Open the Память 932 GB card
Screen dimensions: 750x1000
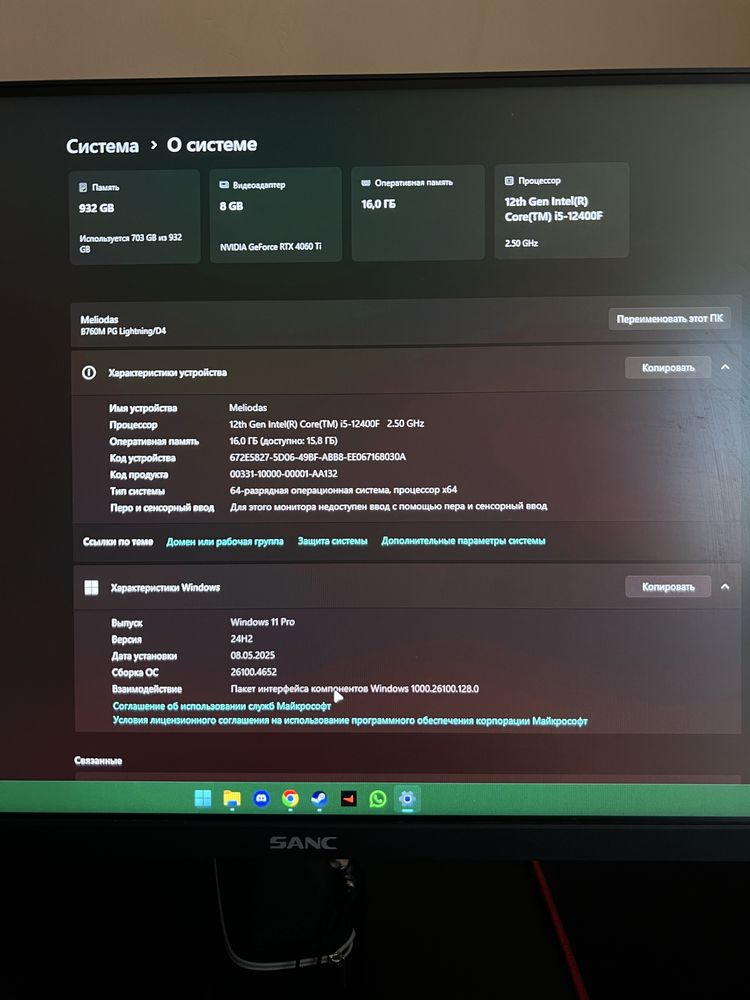tap(135, 217)
